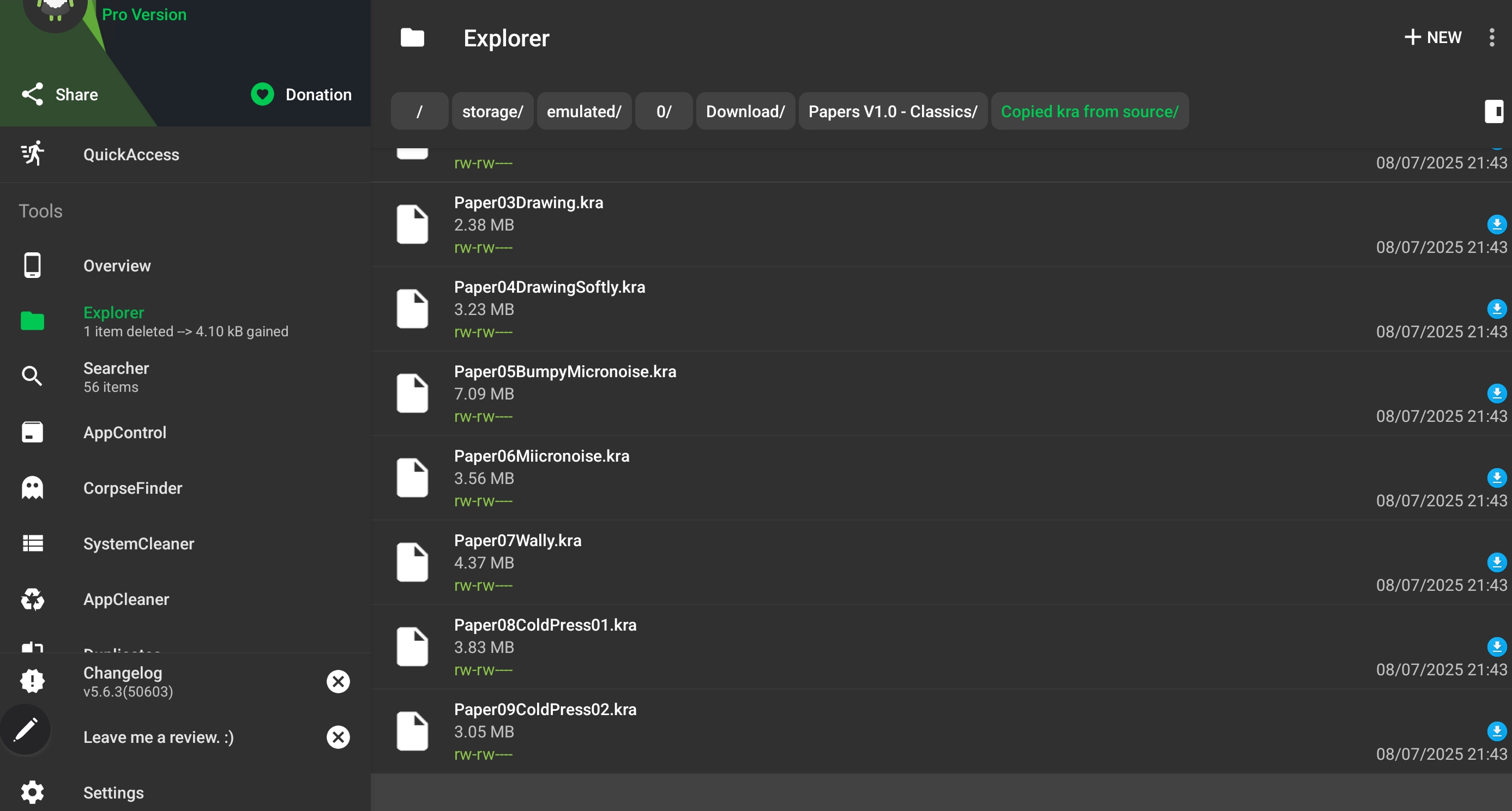The height and width of the screenshot is (811, 1512).
Task: Open the SystemCleaner list icon
Action: click(x=32, y=543)
